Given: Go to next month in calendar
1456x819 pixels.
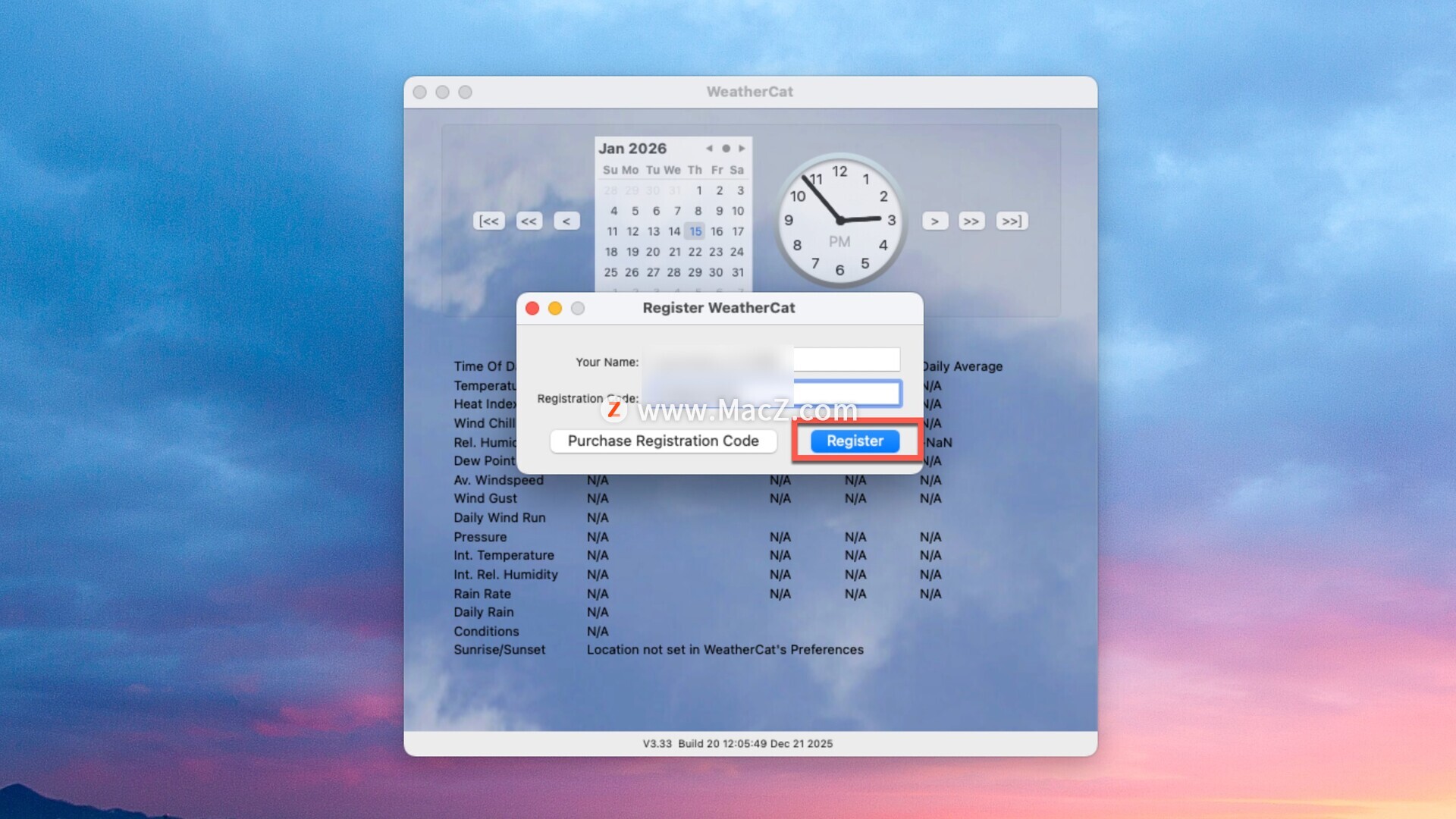Looking at the screenshot, I should tap(742, 149).
